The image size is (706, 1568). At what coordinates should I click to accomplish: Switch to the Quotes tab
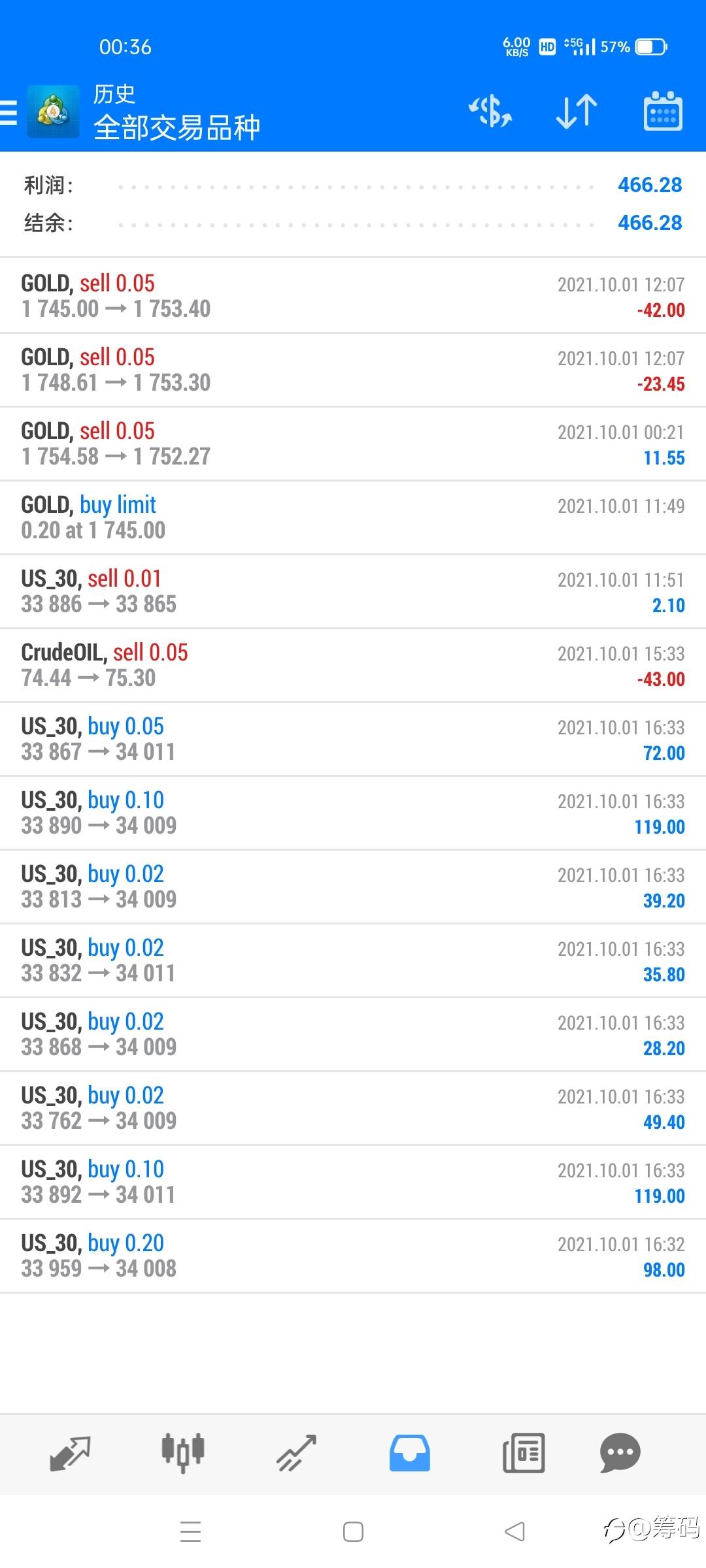(70, 1453)
